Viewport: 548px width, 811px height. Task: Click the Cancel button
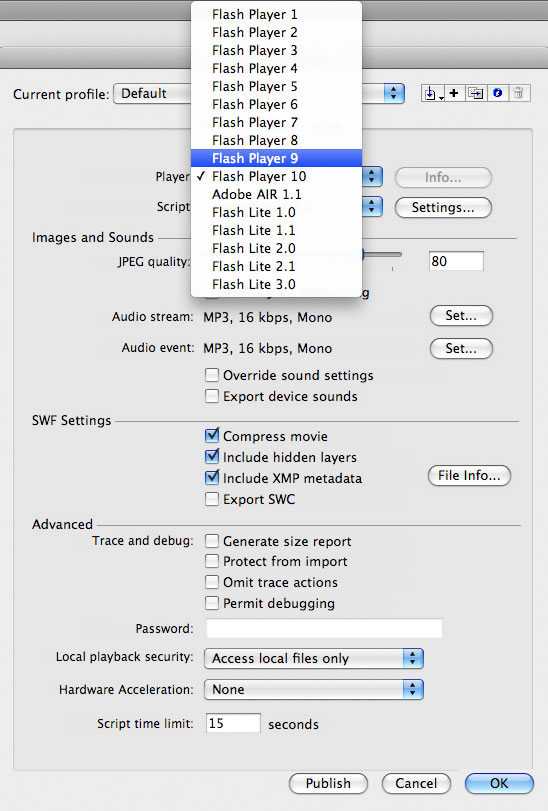(x=416, y=784)
